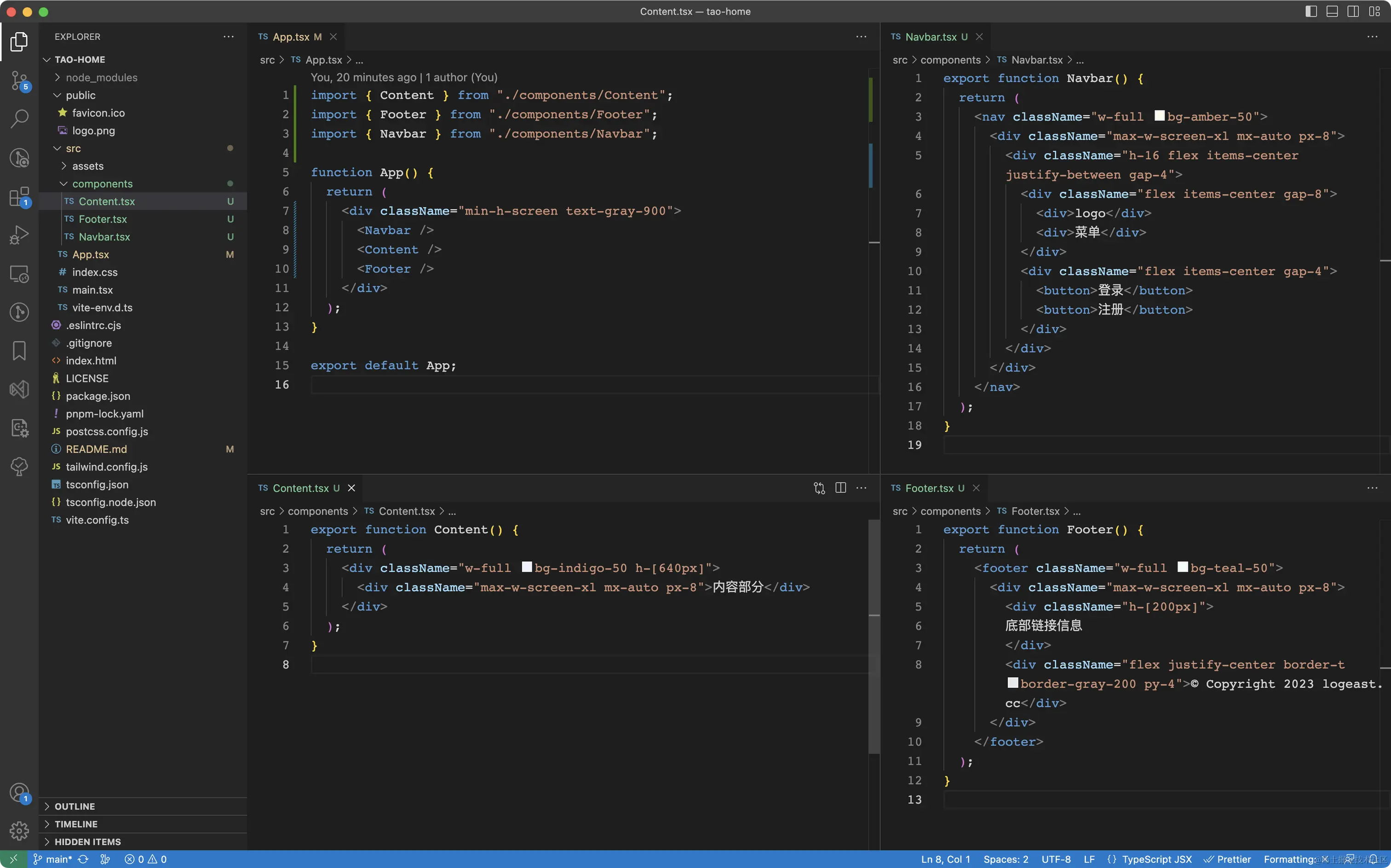Split the Content.tsx editor right
Image resolution: width=1391 pixels, height=868 pixels.
840,488
